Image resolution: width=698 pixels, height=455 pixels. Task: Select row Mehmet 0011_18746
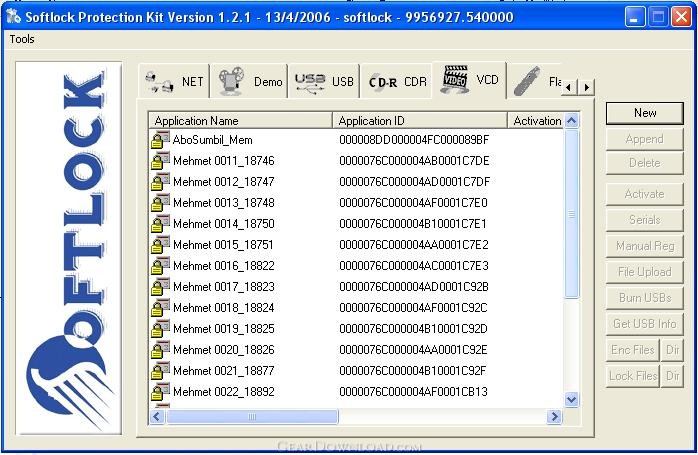[x=357, y=161]
